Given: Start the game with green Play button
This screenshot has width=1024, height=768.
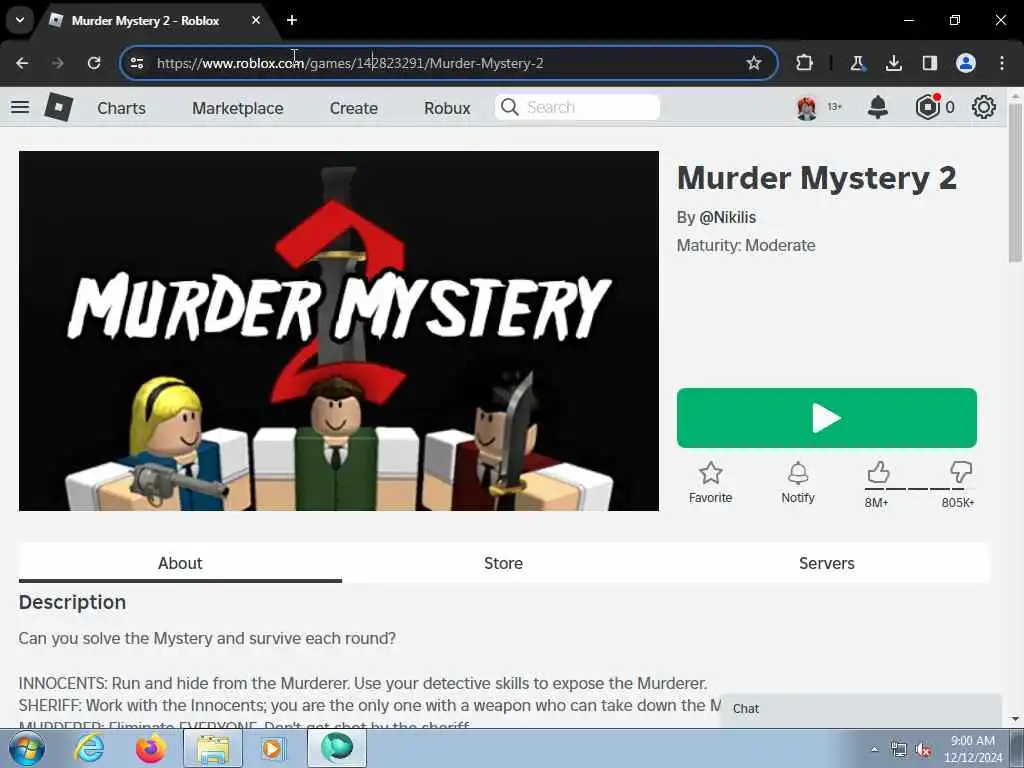Looking at the screenshot, I should click(827, 418).
